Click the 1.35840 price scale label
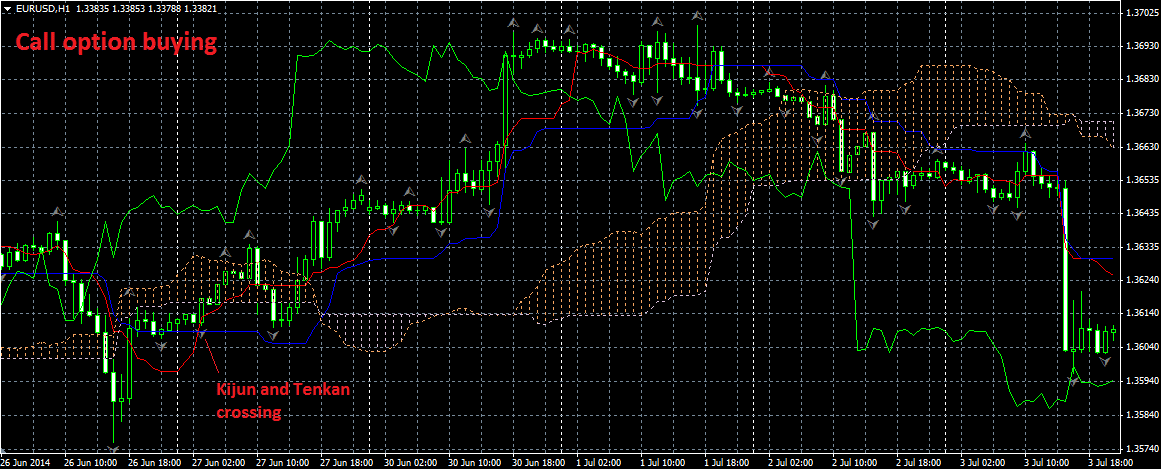The height and width of the screenshot is (469, 1161). tap(1141, 415)
